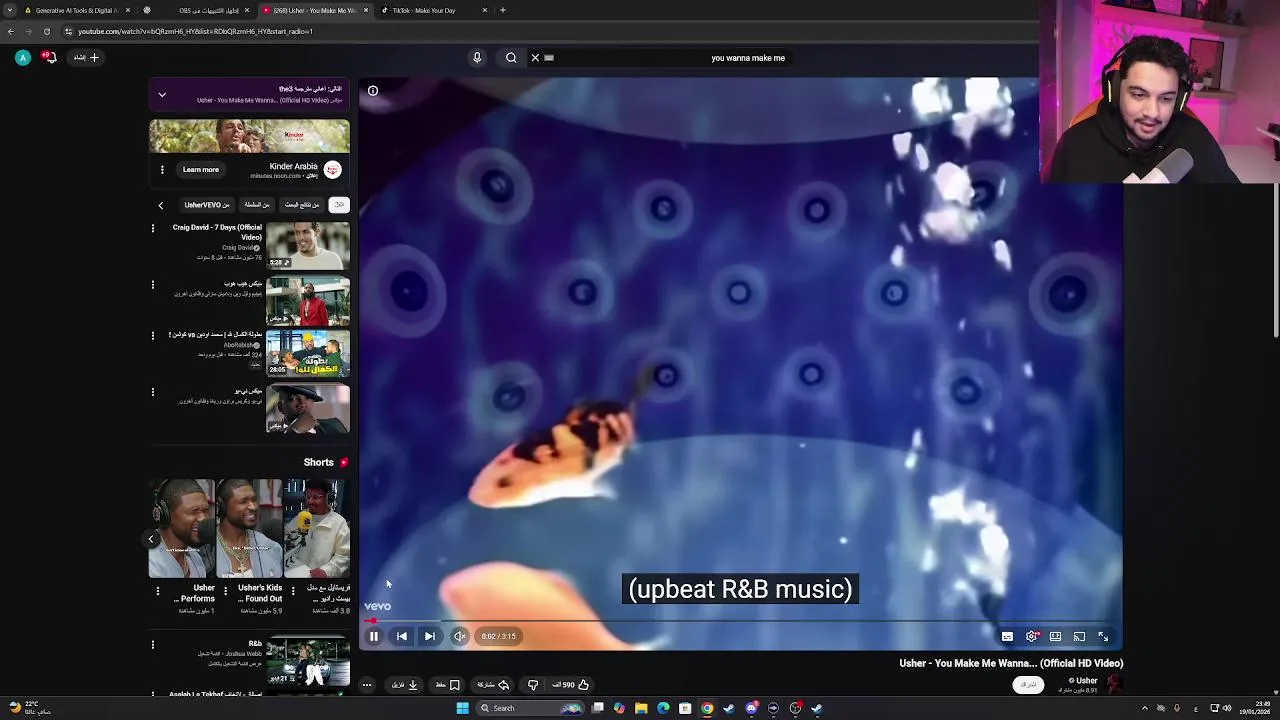The image size is (1280, 720).
Task: Open the weather widget showing 22°C
Action: tap(28, 708)
